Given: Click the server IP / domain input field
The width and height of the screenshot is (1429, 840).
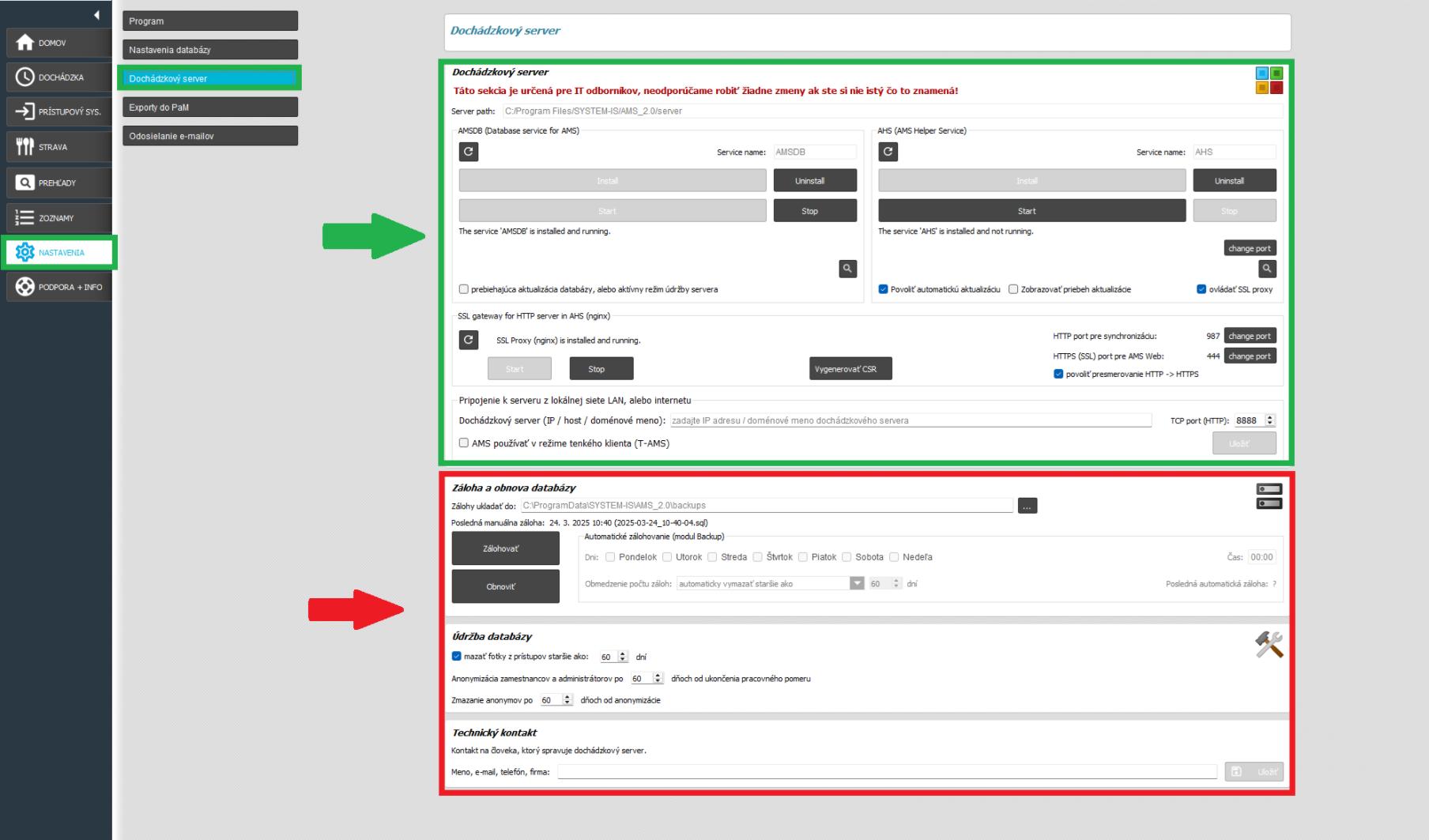Looking at the screenshot, I should pyautogui.click(x=910, y=420).
